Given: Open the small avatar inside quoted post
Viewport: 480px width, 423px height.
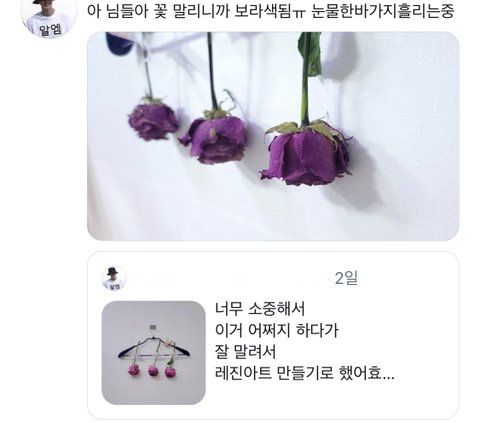Looking at the screenshot, I should pos(114,278).
